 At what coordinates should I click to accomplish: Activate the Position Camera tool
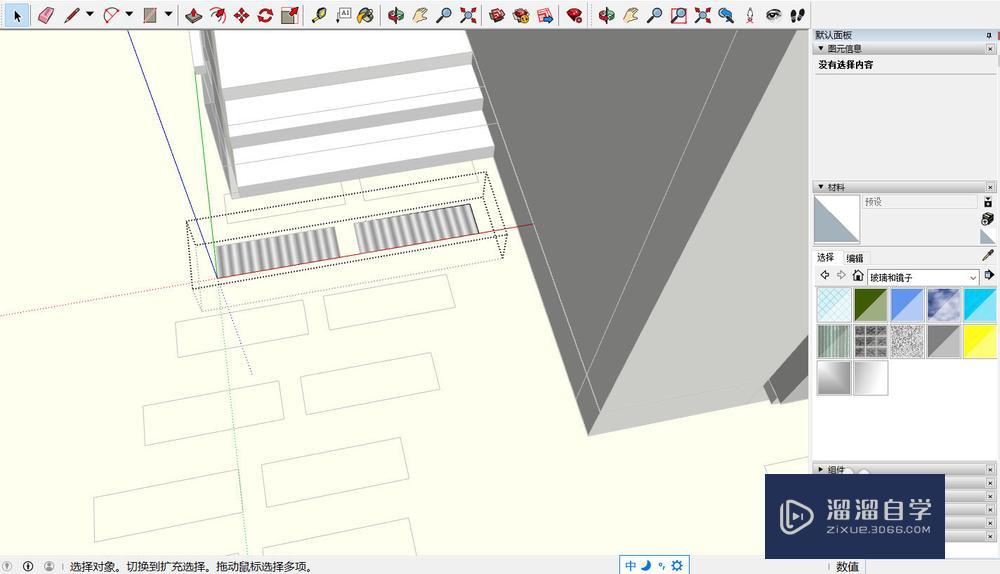click(750, 15)
